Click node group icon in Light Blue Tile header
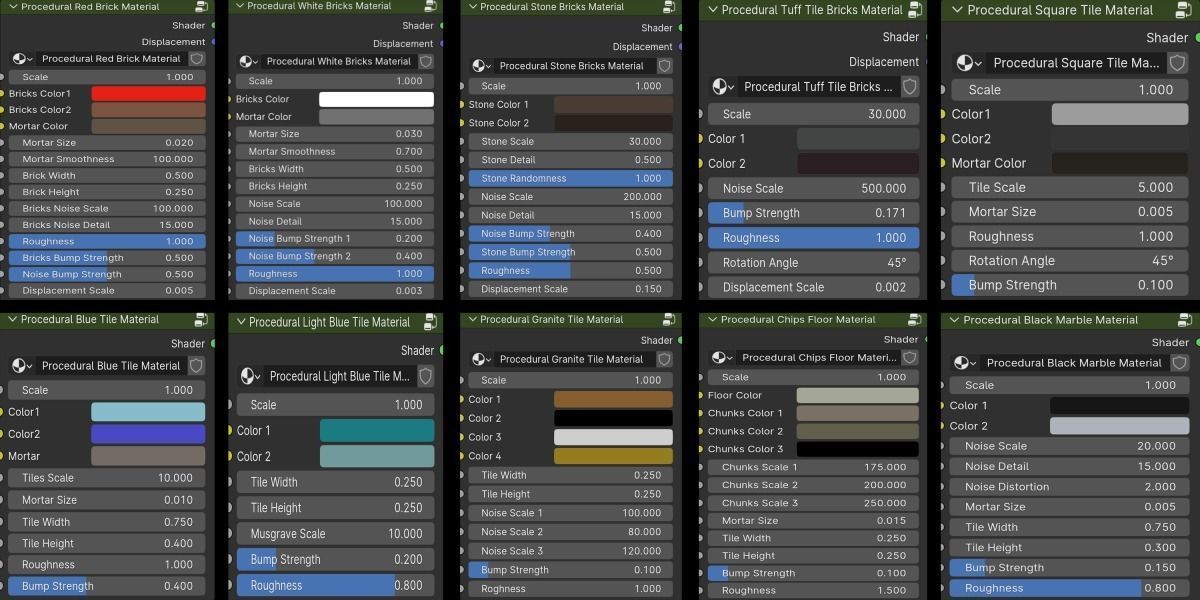 (430, 322)
